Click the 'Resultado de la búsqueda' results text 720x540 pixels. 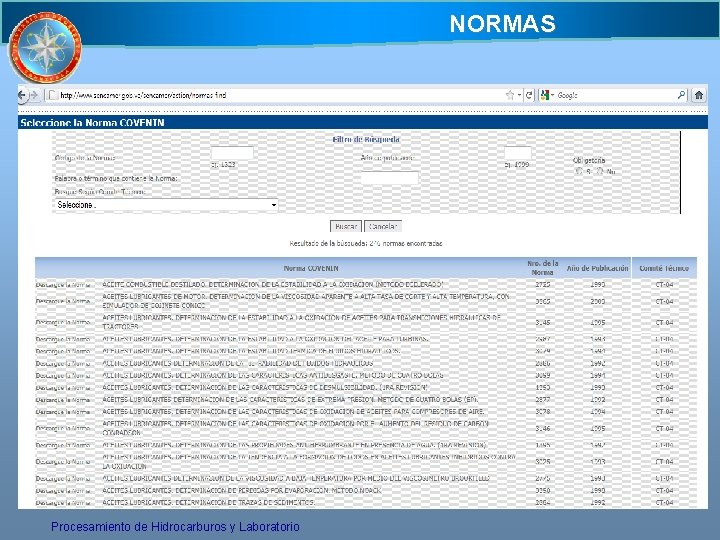pyautogui.click(x=366, y=243)
